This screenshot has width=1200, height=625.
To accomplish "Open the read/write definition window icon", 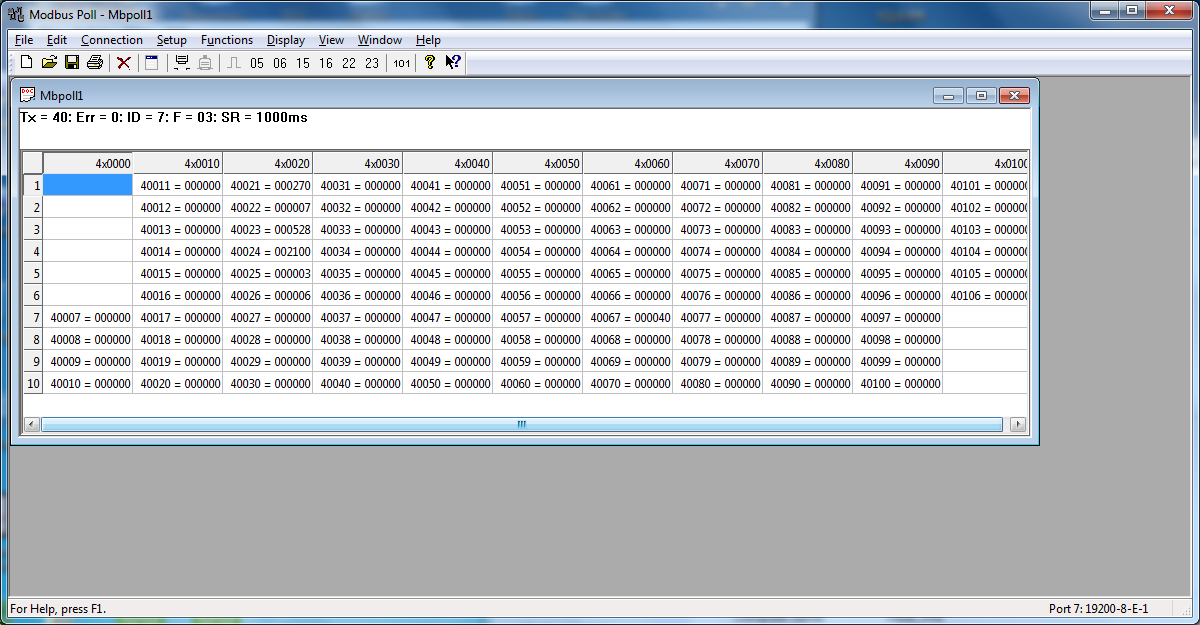I will pyautogui.click(x=152, y=63).
